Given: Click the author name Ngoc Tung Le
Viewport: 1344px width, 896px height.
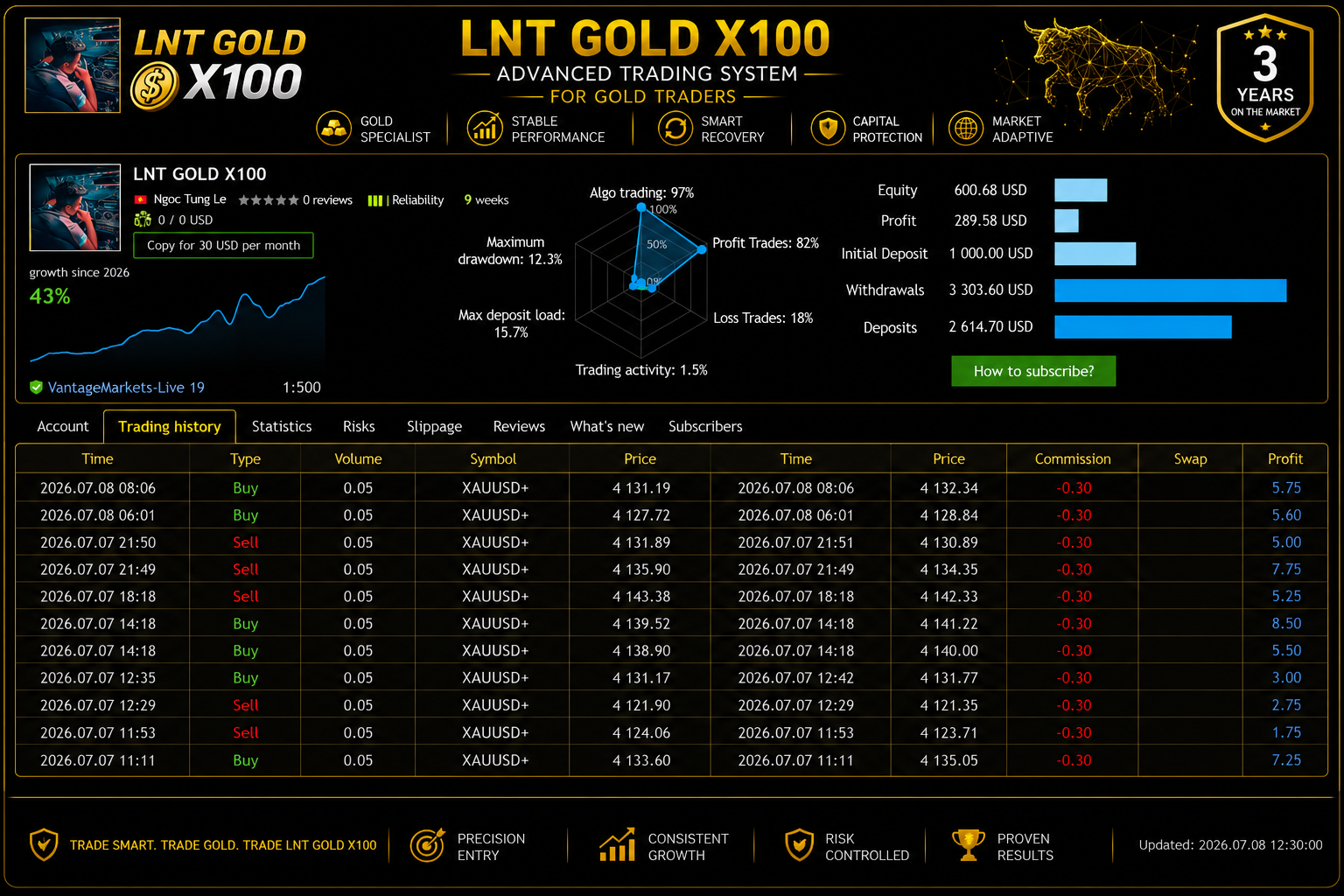Looking at the screenshot, I should (190, 199).
